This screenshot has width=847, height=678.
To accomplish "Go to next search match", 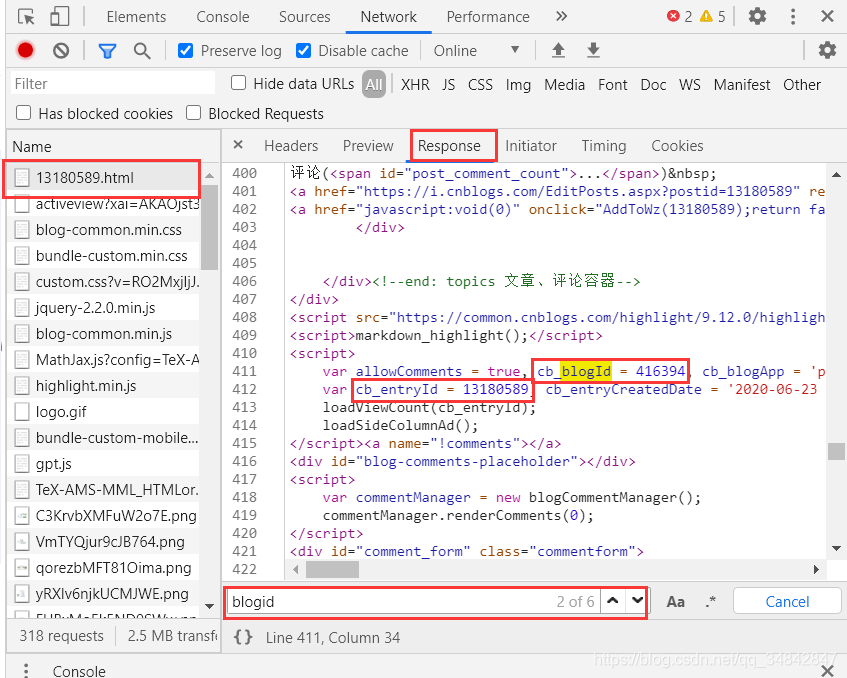I will pyautogui.click(x=637, y=600).
